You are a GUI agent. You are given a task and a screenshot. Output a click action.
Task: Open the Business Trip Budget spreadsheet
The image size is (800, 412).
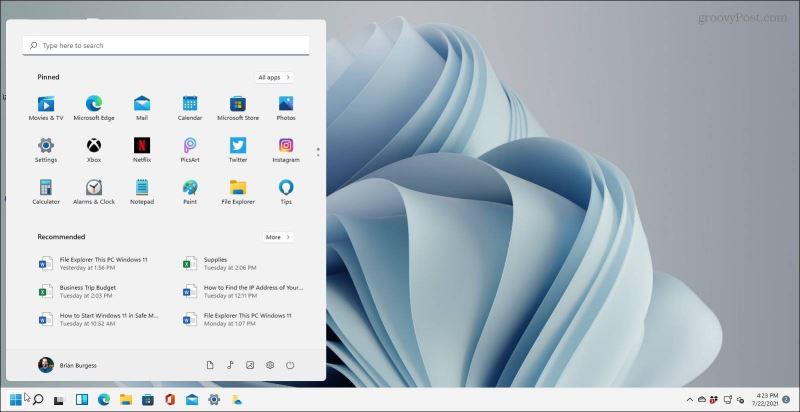85,291
